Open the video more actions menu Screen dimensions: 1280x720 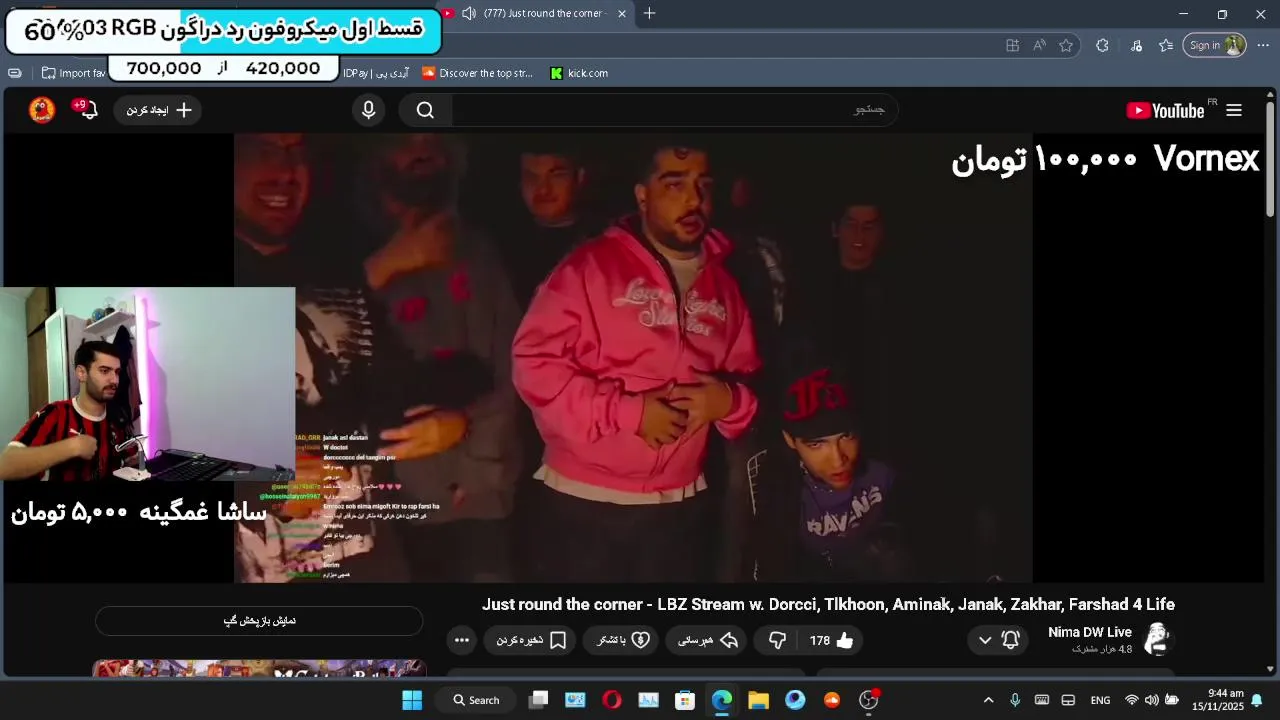point(461,640)
